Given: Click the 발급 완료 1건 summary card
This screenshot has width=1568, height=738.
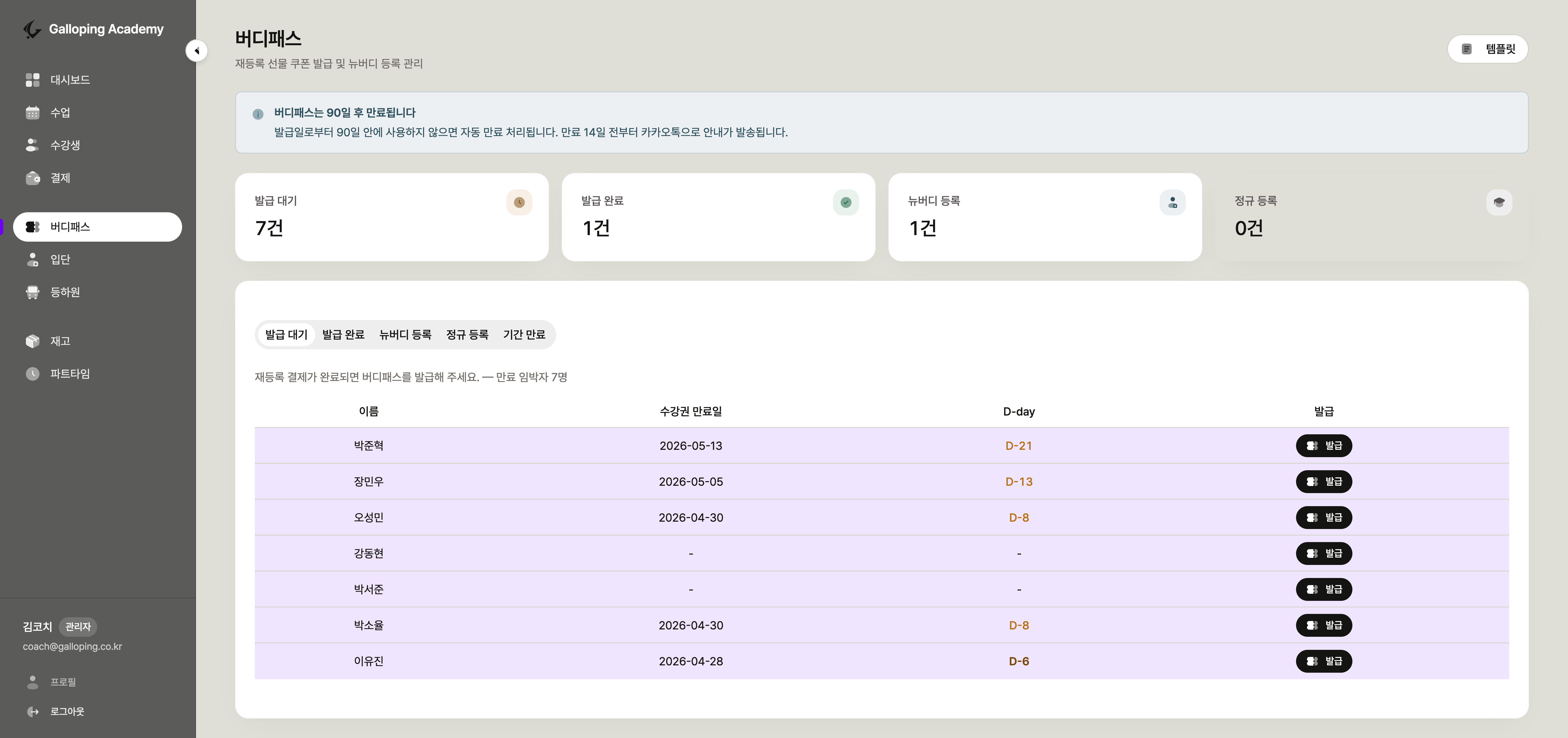Looking at the screenshot, I should pos(718,217).
